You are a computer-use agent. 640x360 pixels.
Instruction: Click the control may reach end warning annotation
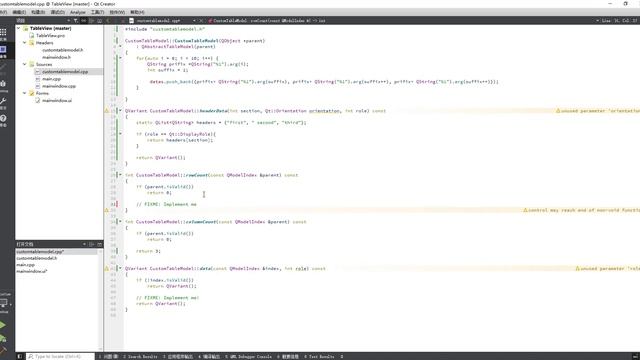[581, 210]
